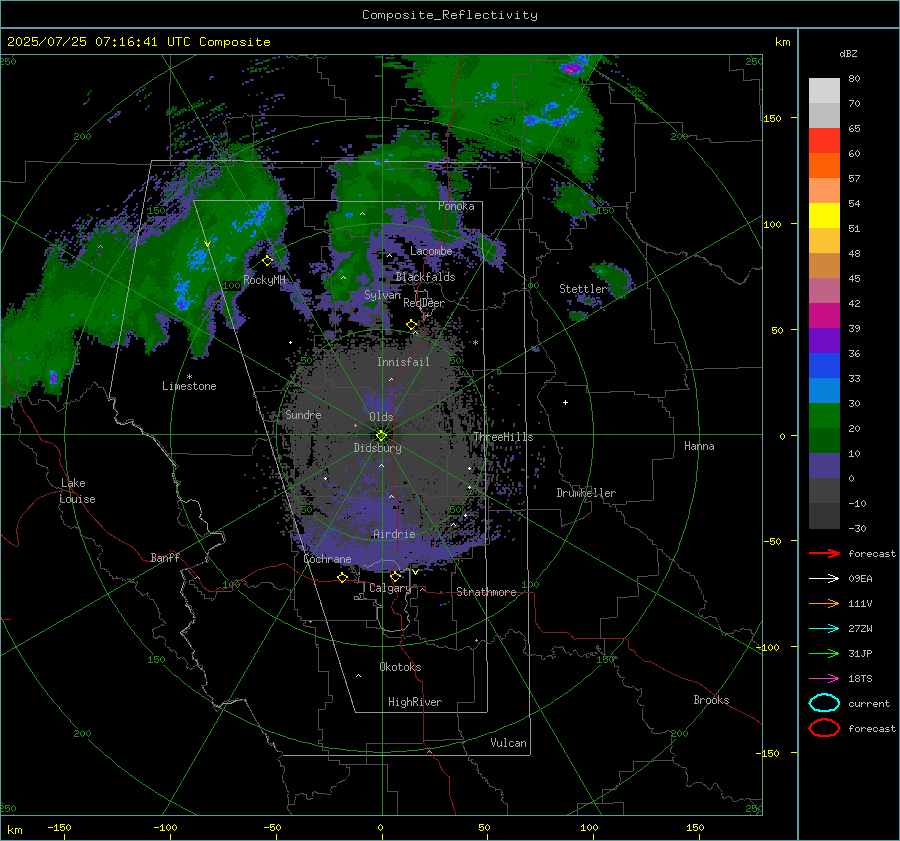Select the white 09EA arrow icon
This screenshot has height=841, width=900.
click(824, 579)
